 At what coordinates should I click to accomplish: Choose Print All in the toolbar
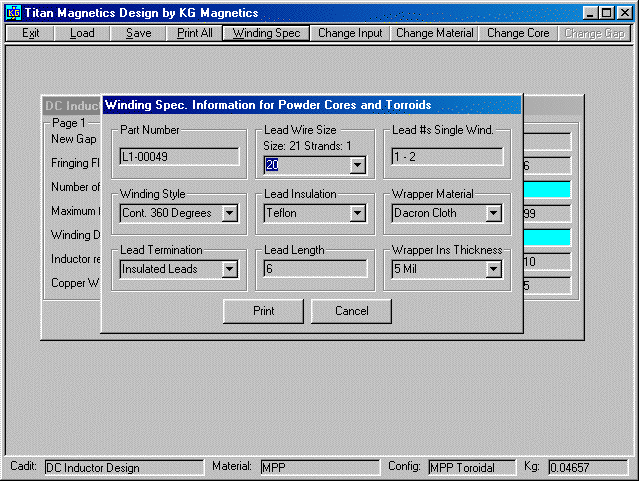point(195,33)
